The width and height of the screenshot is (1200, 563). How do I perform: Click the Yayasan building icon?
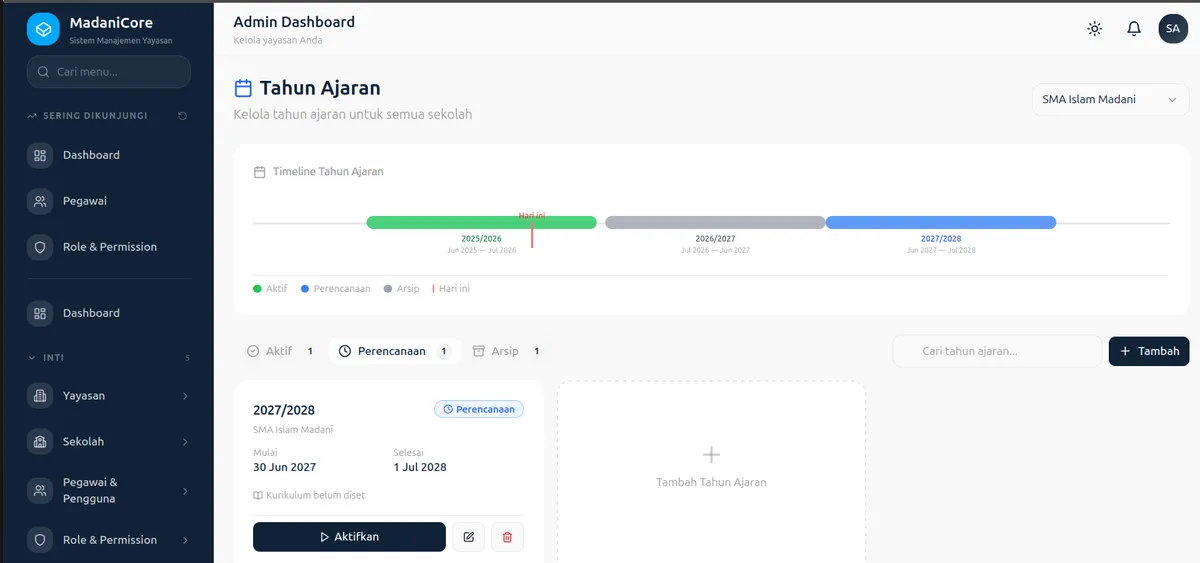(40, 396)
